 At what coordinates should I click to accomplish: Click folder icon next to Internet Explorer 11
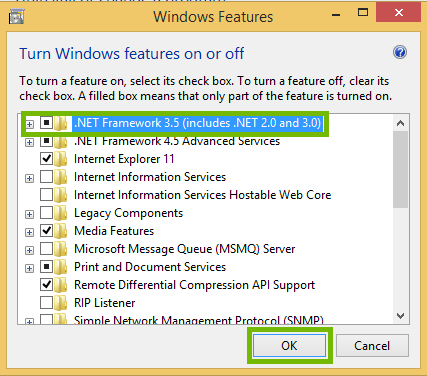61,159
